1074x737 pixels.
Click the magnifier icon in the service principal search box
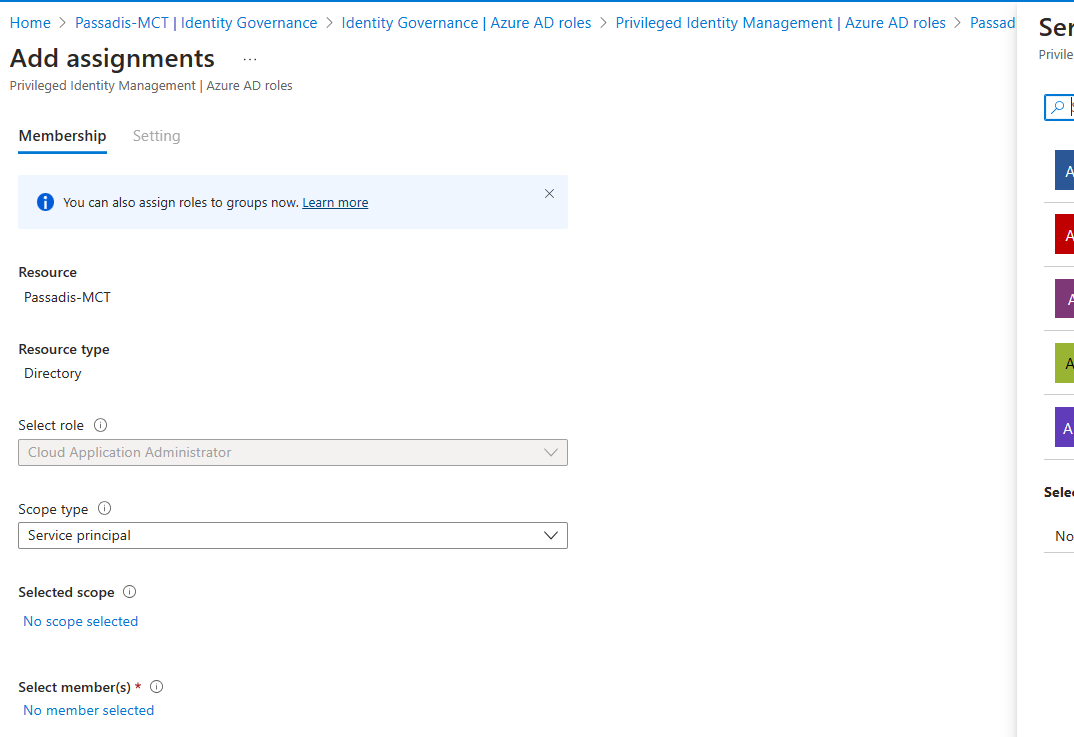(x=1059, y=107)
